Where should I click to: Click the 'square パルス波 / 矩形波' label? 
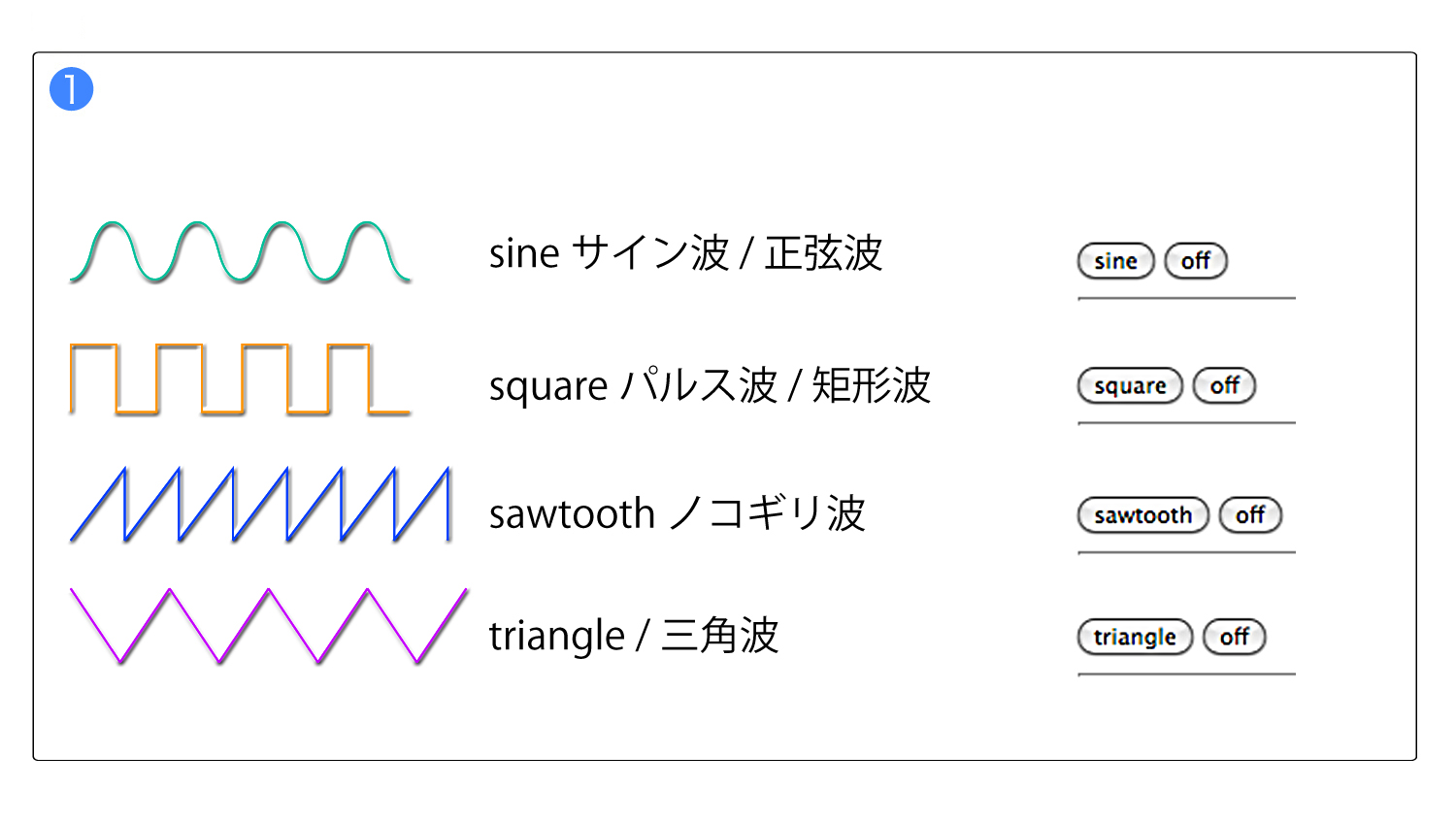(710, 385)
